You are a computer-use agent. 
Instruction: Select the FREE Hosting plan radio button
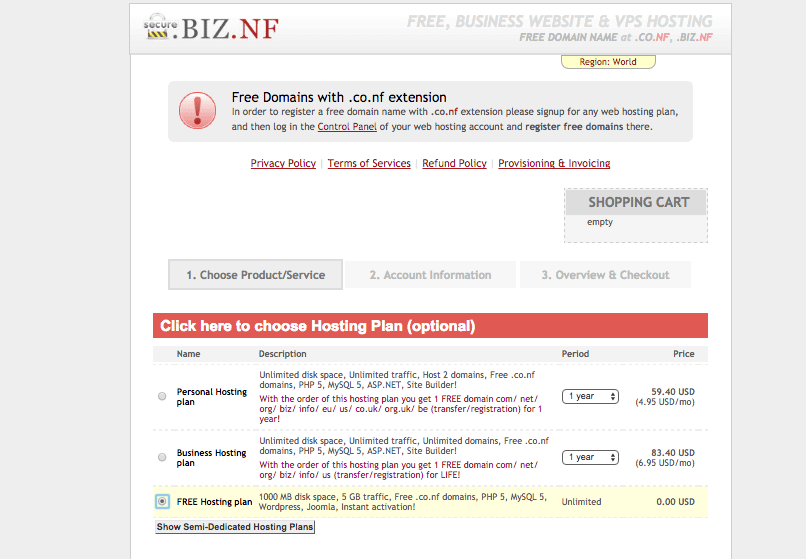point(162,501)
